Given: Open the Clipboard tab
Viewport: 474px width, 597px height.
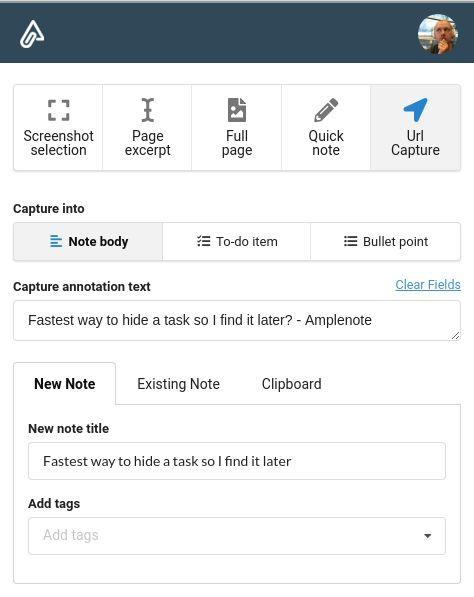Looking at the screenshot, I should [x=291, y=384].
